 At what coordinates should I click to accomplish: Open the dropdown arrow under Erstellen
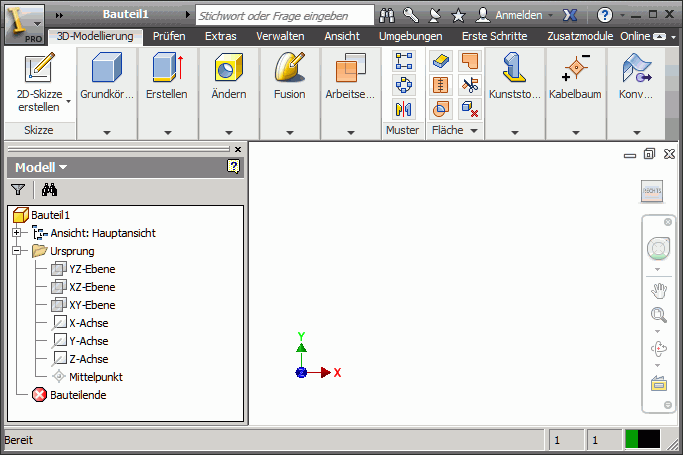pyautogui.click(x=166, y=132)
